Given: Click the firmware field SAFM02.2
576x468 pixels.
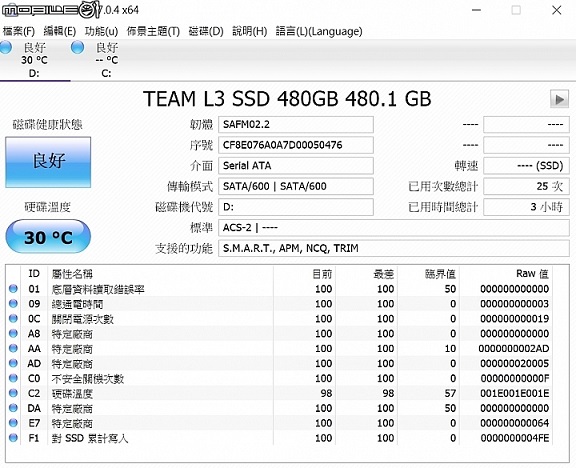Looking at the screenshot, I should [x=296, y=125].
